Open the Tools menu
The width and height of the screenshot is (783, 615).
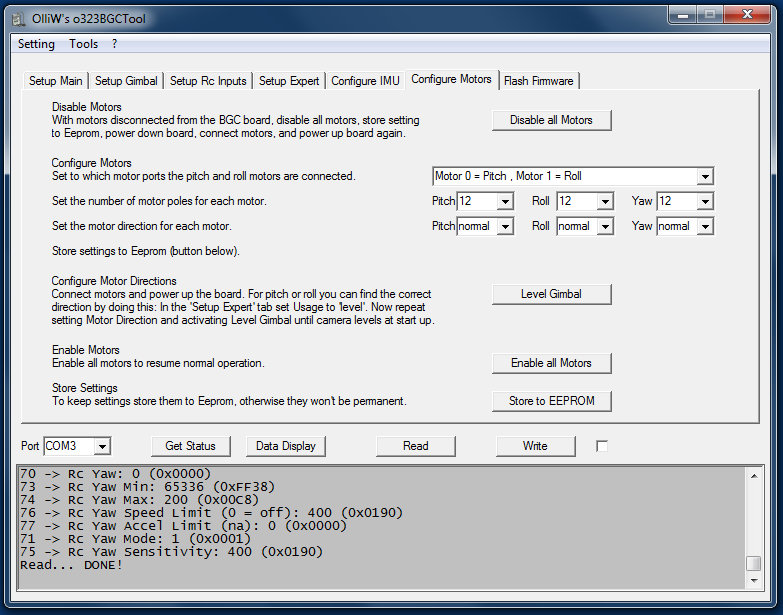[84, 44]
